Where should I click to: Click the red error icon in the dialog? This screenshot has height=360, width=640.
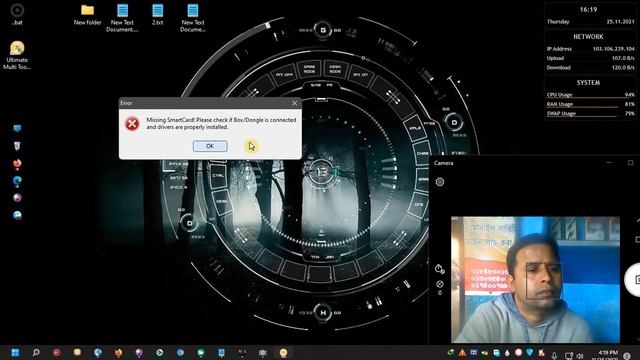pos(132,123)
